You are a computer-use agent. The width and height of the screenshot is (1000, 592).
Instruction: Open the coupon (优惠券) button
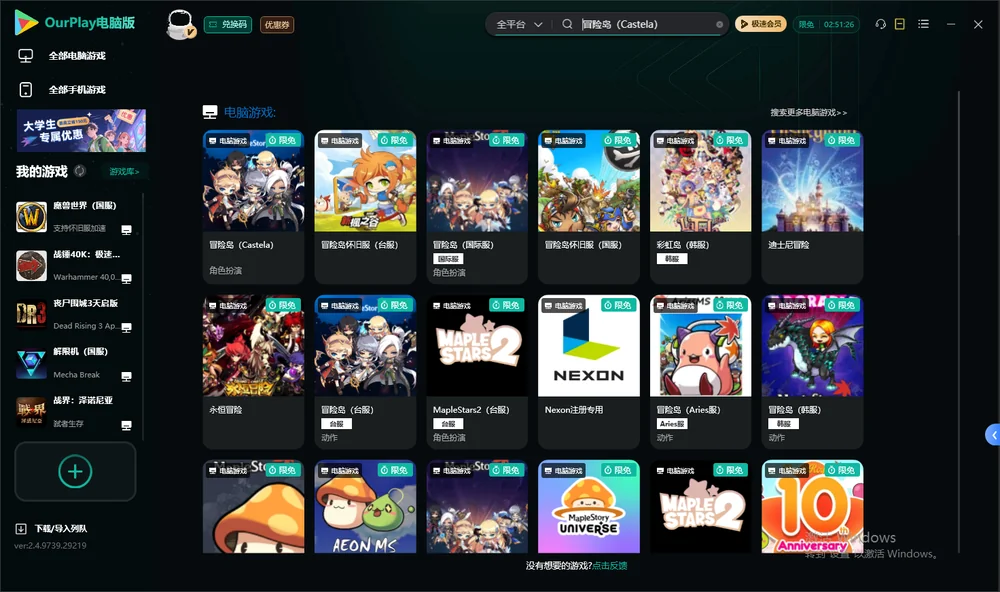277,24
